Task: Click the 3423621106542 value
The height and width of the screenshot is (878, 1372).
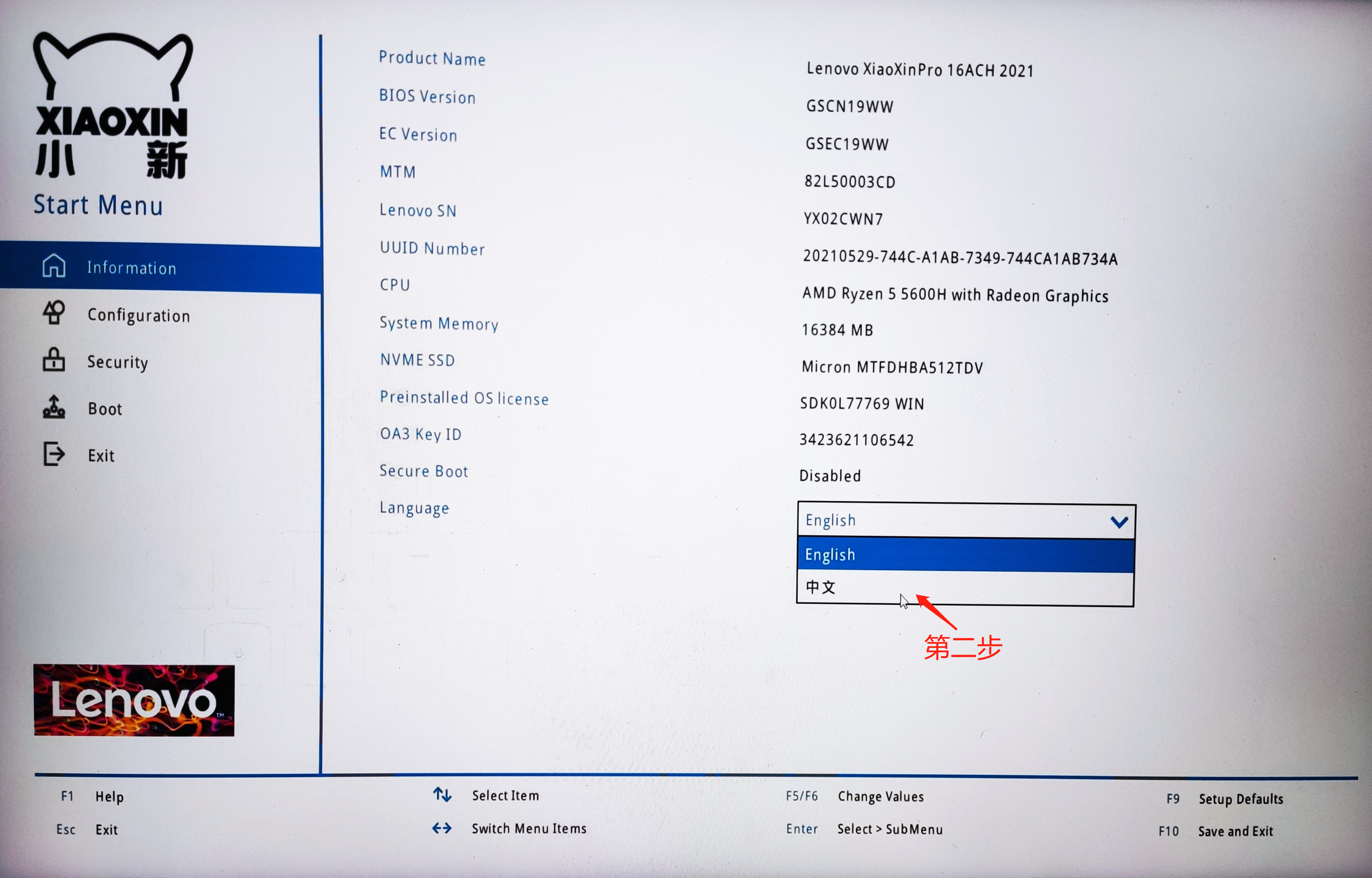Action: tap(856, 439)
